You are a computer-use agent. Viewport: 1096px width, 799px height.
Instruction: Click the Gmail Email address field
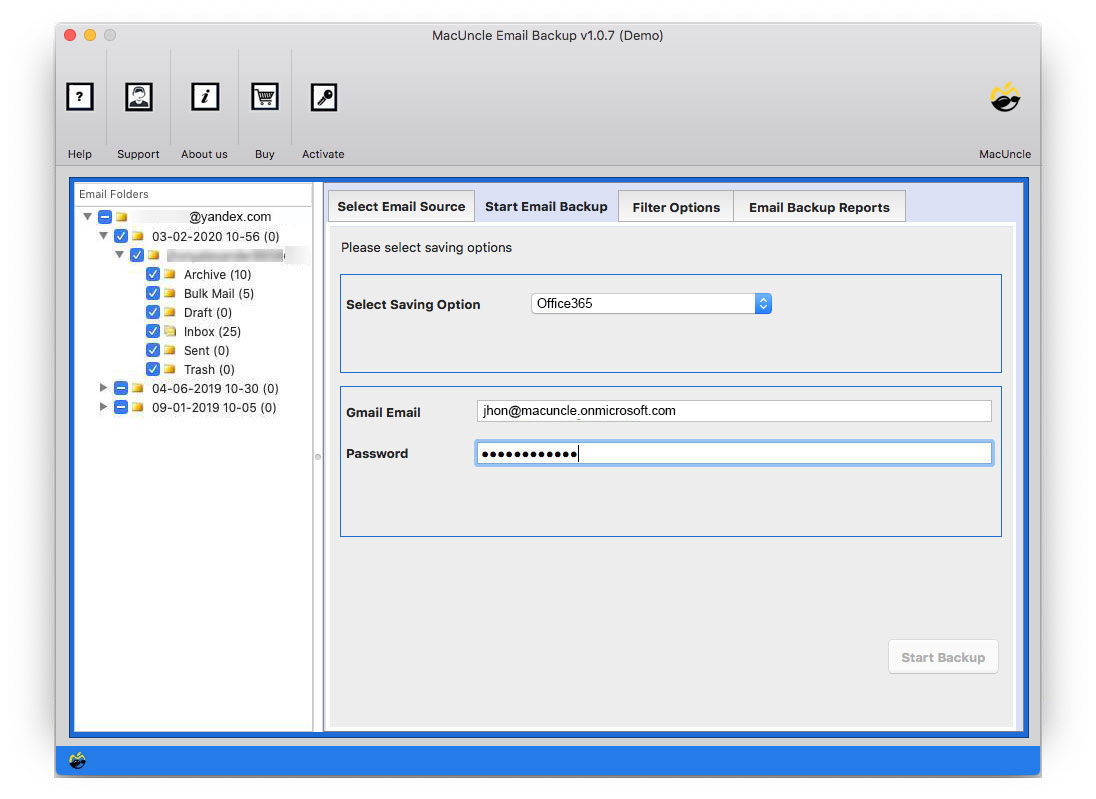(733, 410)
